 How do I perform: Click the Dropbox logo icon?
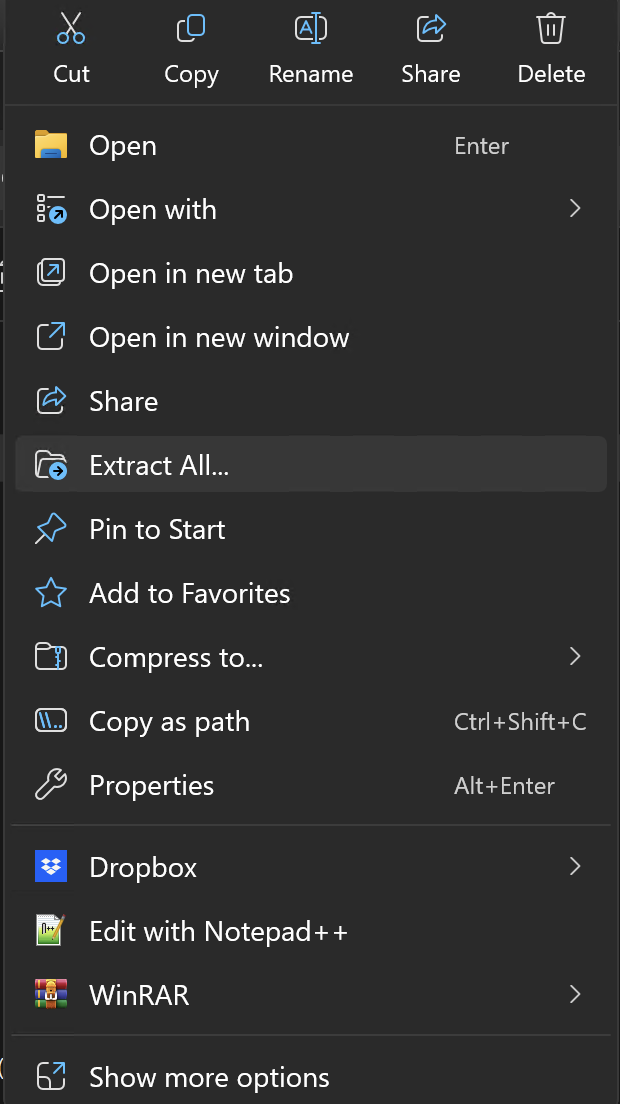click(51, 867)
